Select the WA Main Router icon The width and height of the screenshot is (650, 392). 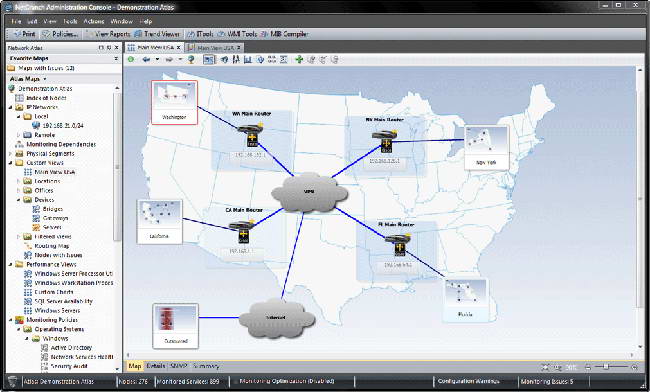(x=251, y=134)
